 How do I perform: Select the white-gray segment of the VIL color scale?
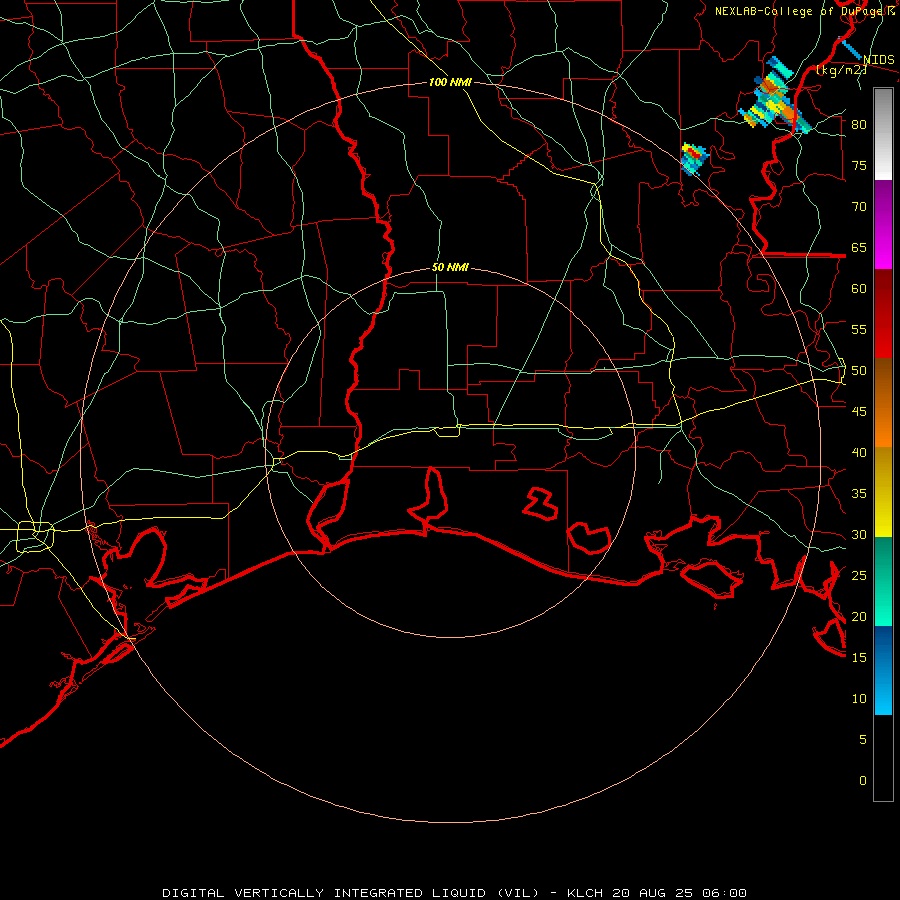point(883,134)
